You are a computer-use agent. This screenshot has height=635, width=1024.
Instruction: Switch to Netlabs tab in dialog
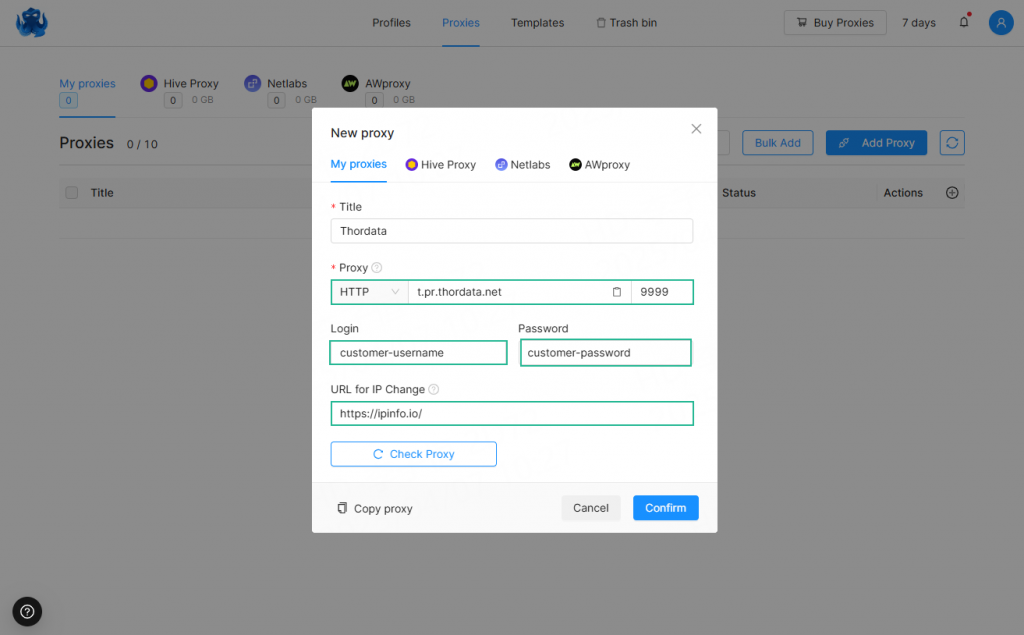click(522, 165)
